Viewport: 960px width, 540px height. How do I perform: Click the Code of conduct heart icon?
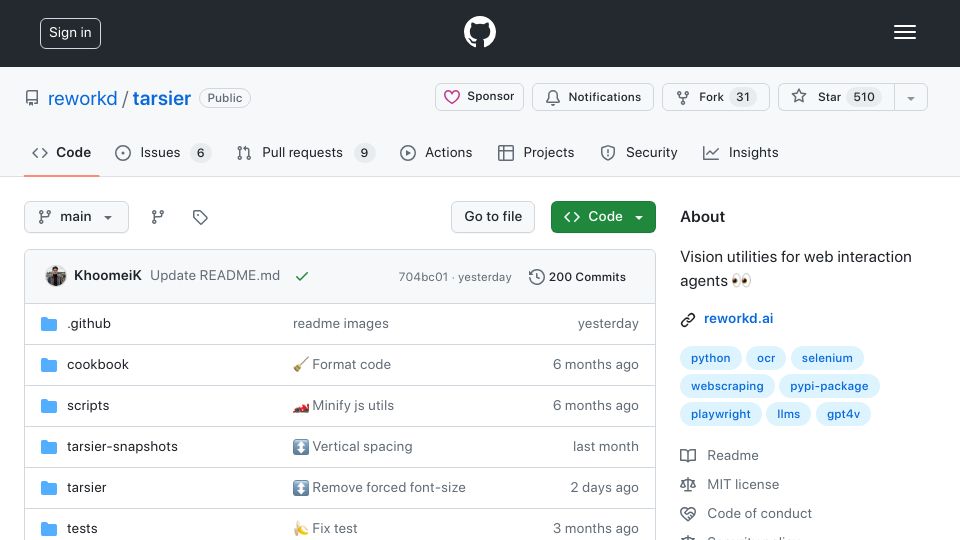[x=688, y=514]
